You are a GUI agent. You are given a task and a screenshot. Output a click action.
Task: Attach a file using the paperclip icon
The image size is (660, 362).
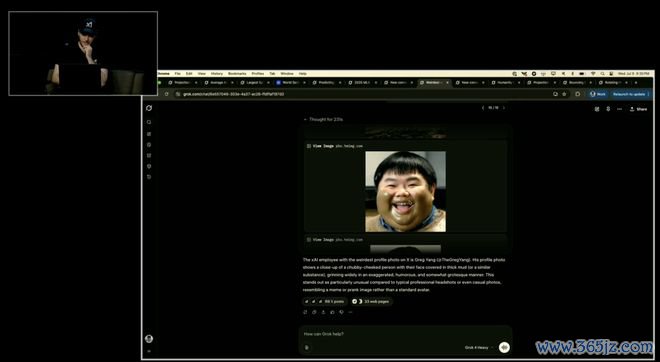point(307,347)
